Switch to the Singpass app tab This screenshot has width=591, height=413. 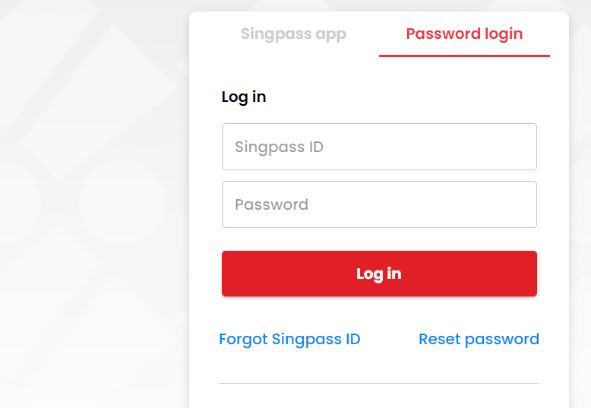[x=293, y=34]
